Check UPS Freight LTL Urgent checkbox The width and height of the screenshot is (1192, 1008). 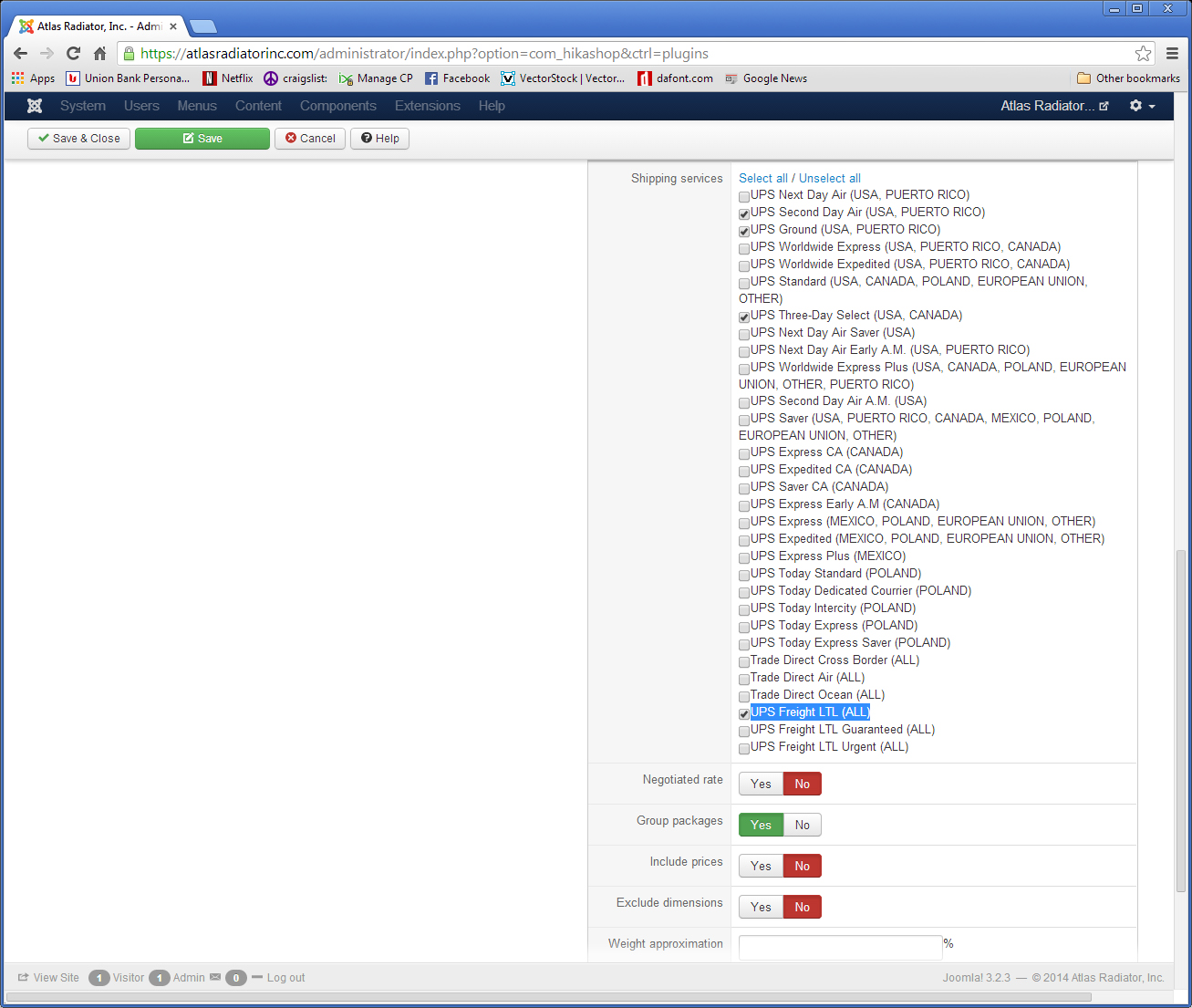744,748
